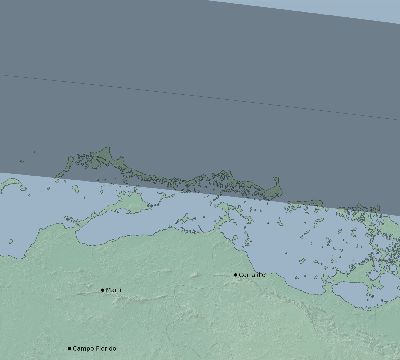Click the city dot nearest the eastern bay coastline
This screenshot has width=400, height=360.
coord(235,275)
